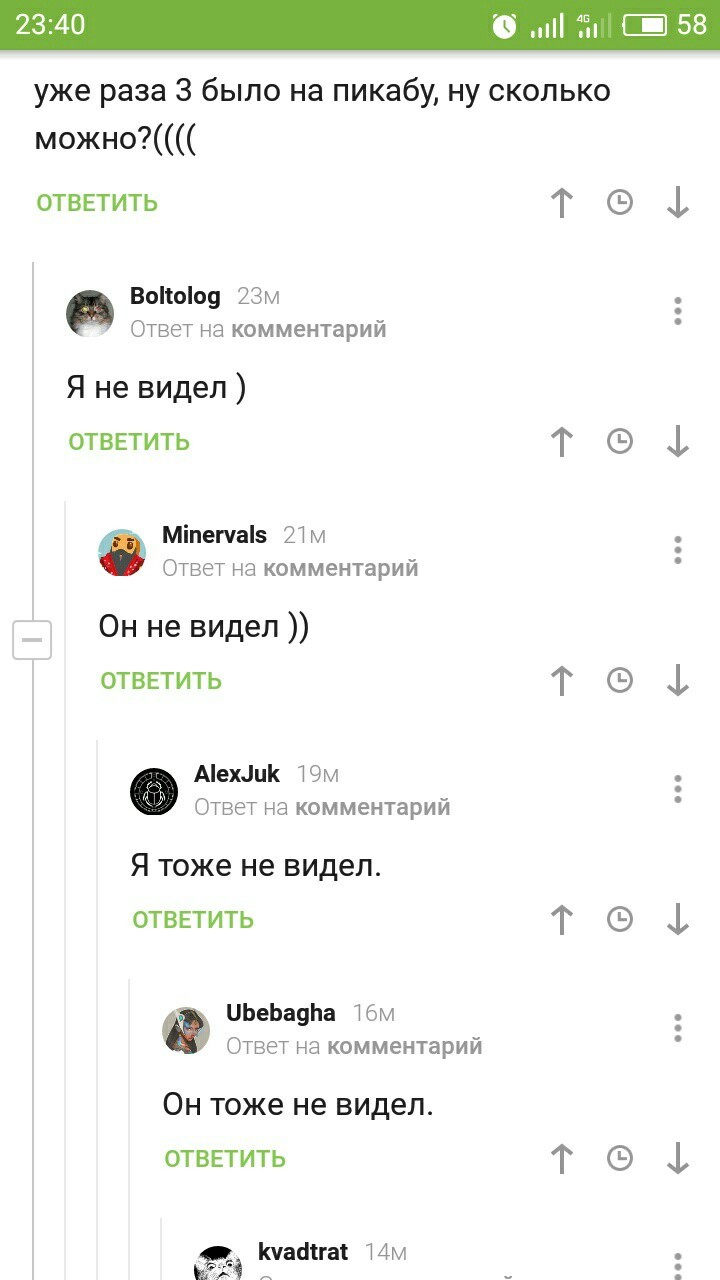720x1280 pixels.
Task: Reply to Boltolog's comment via ОТВЕТИТЬ
Action: point(129,442)
